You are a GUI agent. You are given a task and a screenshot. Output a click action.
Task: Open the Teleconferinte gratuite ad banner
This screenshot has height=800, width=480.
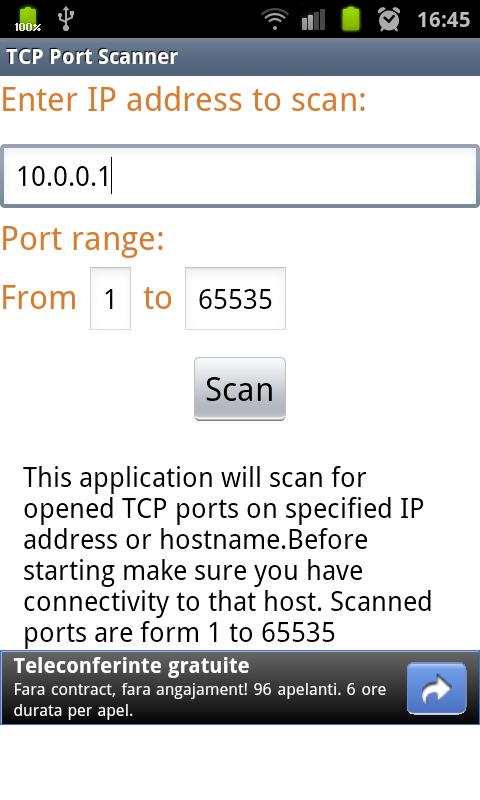[x=240, y=687]
